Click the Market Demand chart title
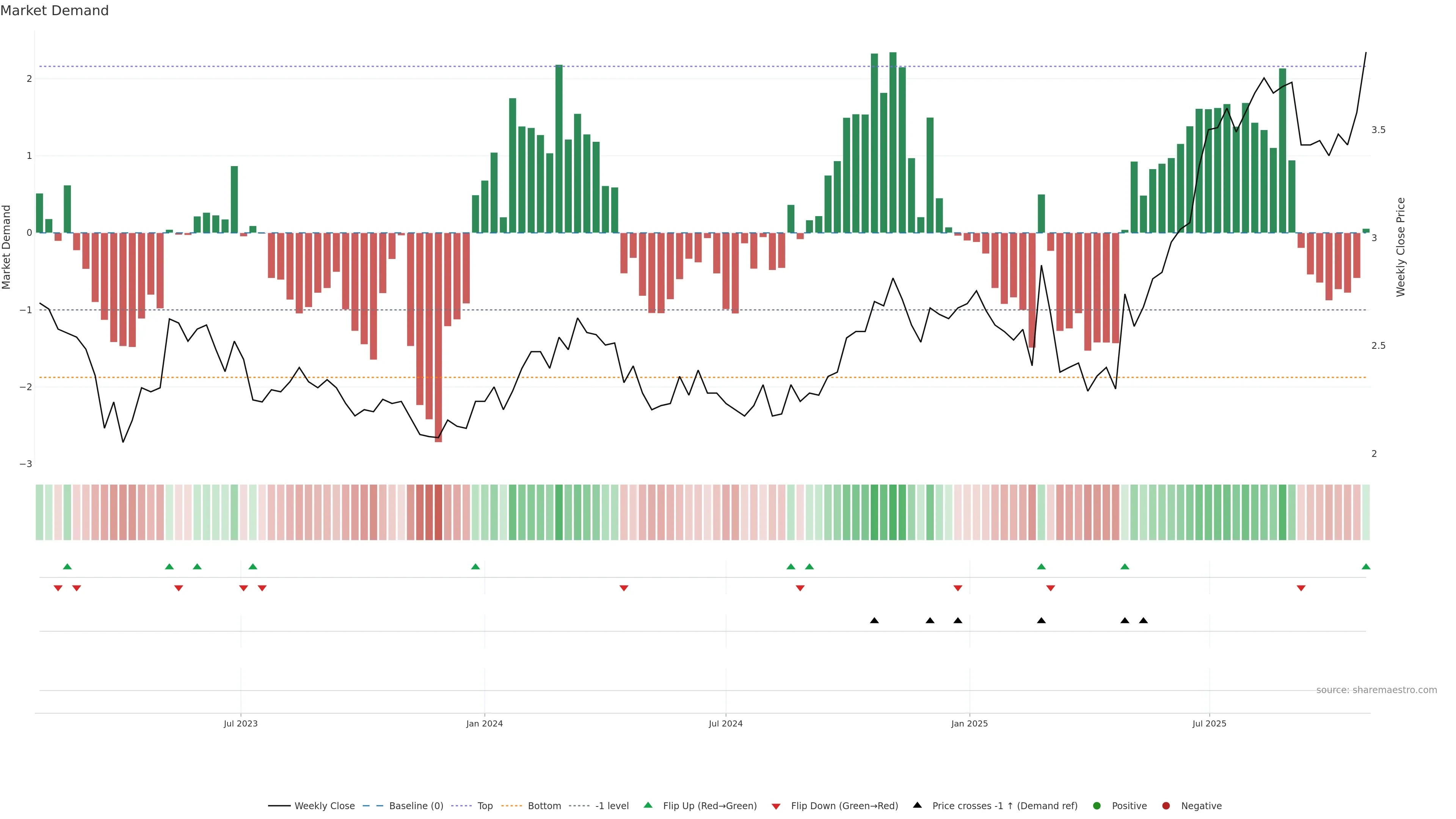Viewport: 1456px width, 819px height. [55, 11]
